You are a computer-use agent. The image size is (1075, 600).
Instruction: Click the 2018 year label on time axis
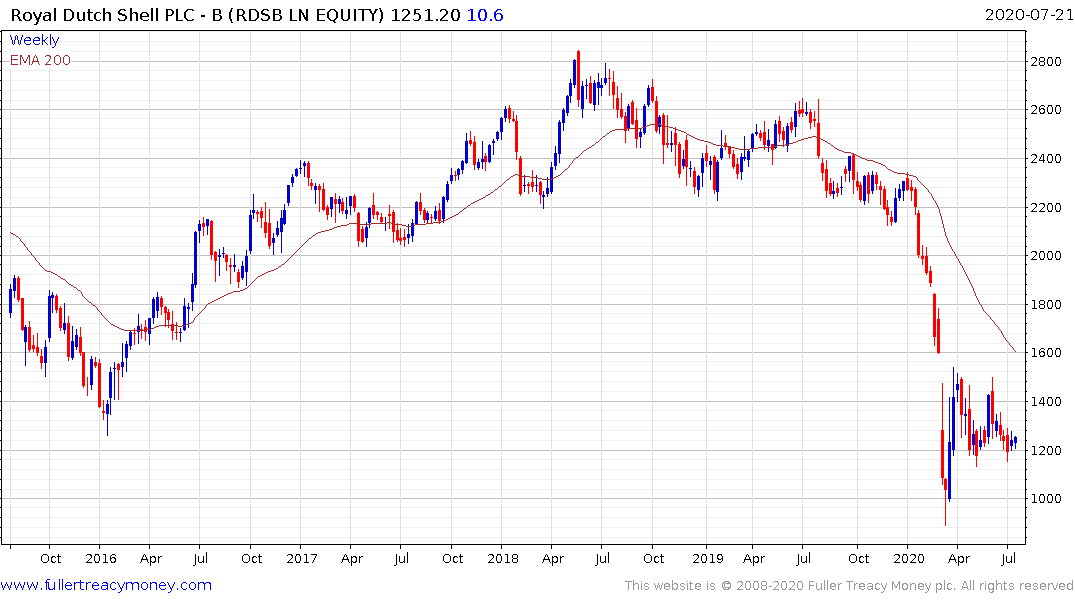click(x=503, y=558)
